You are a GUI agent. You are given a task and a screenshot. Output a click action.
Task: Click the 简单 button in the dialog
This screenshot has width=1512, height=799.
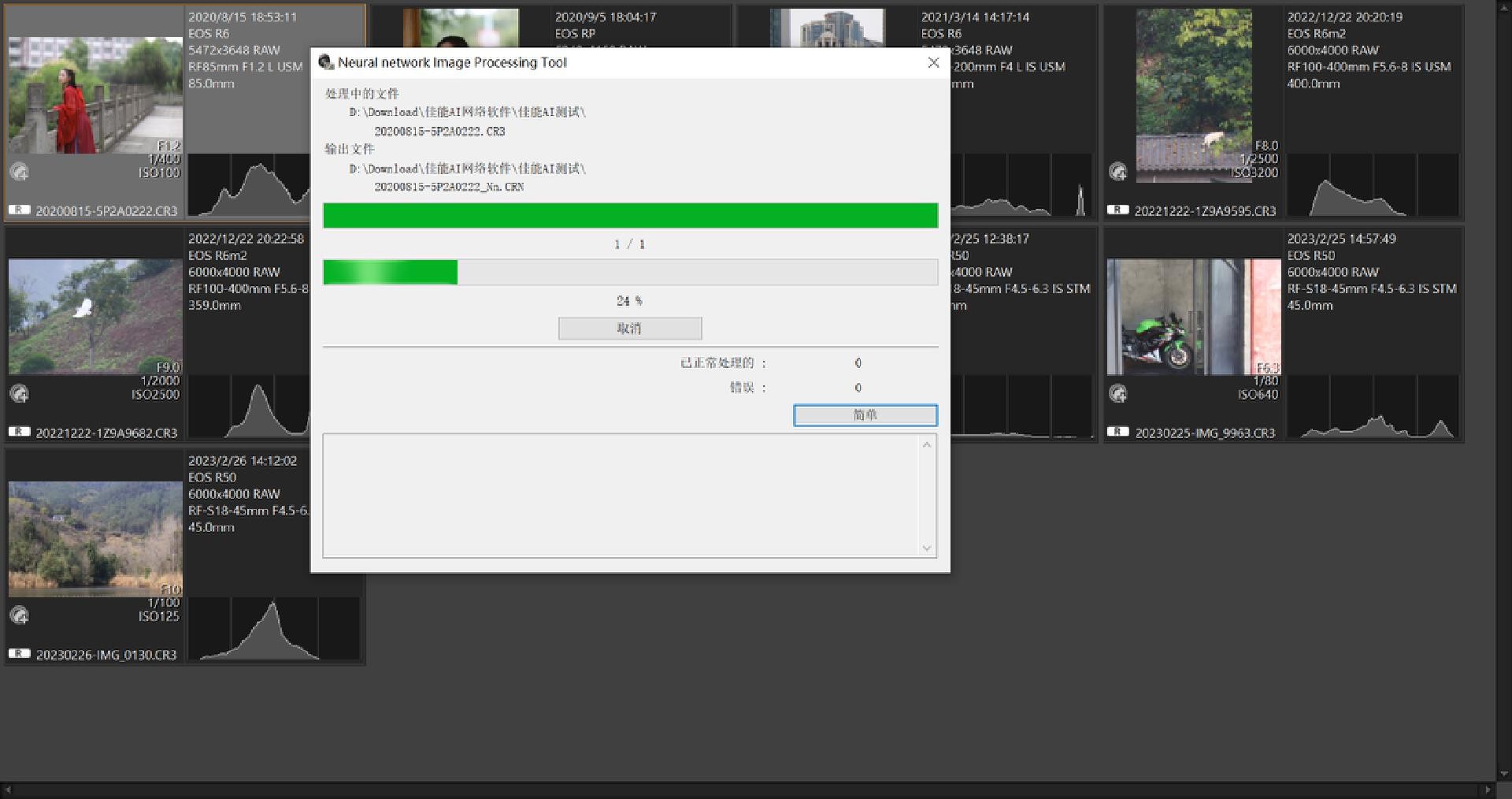click(x=865, y=415)
